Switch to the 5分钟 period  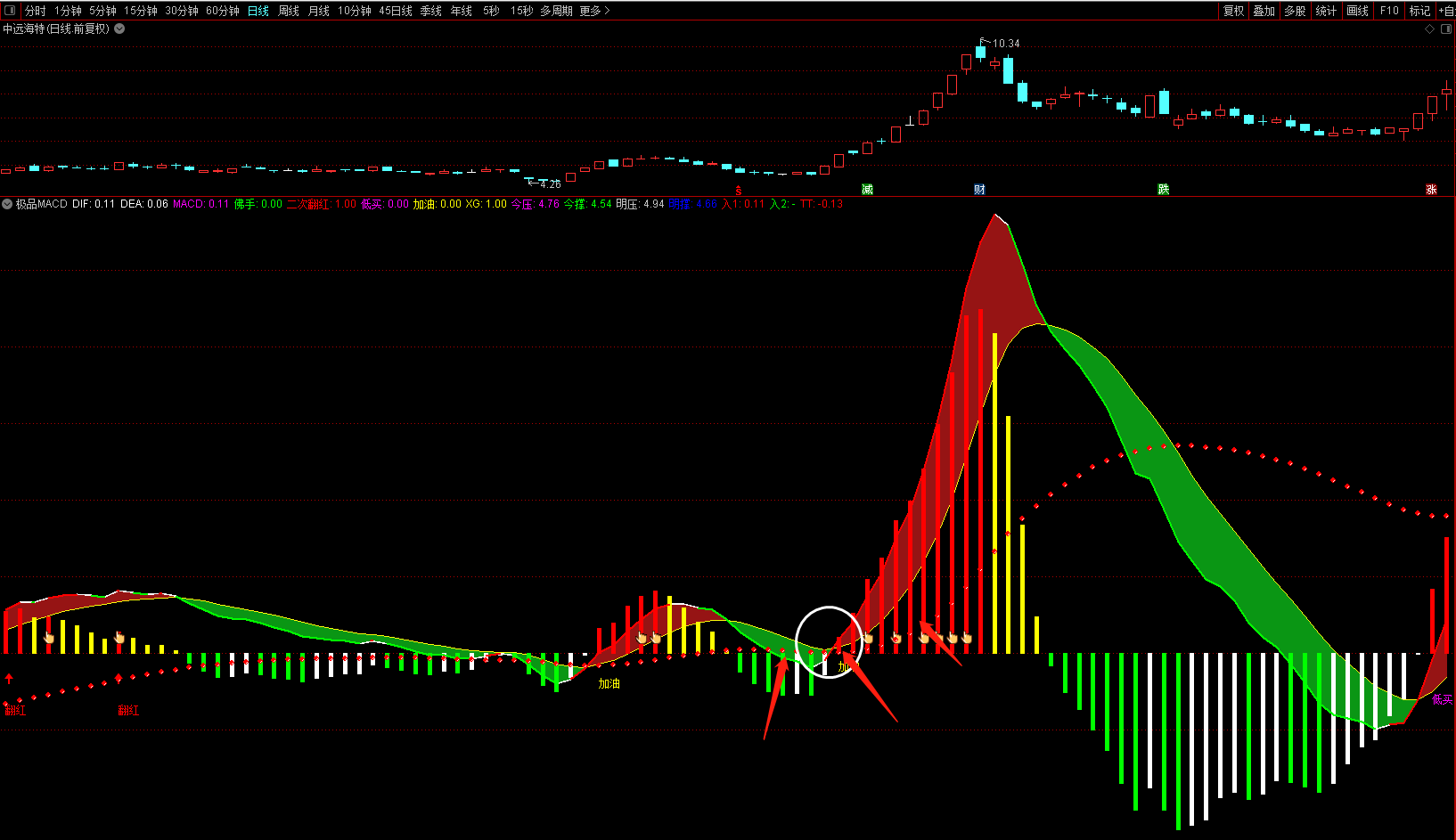tap(102, 11)
